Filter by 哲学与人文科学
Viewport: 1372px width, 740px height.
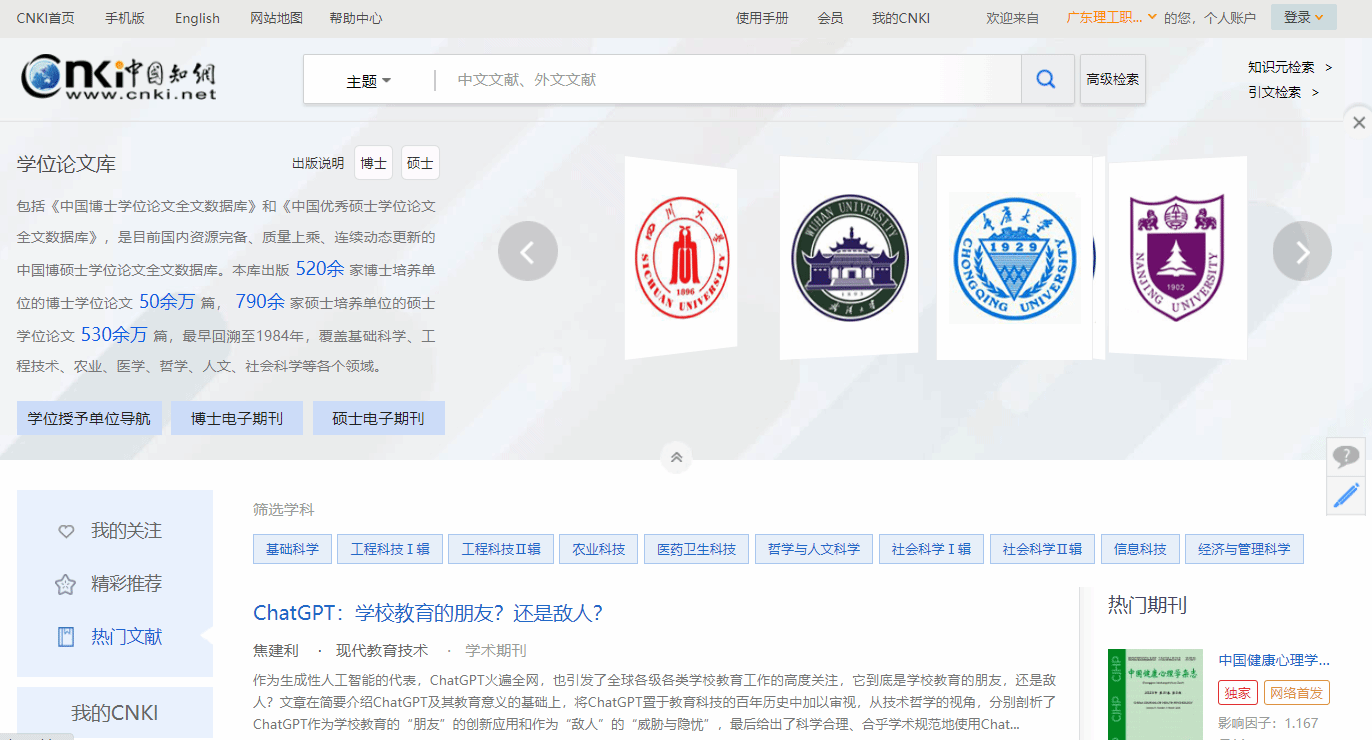pyautogui.click(x=814, y=549)
